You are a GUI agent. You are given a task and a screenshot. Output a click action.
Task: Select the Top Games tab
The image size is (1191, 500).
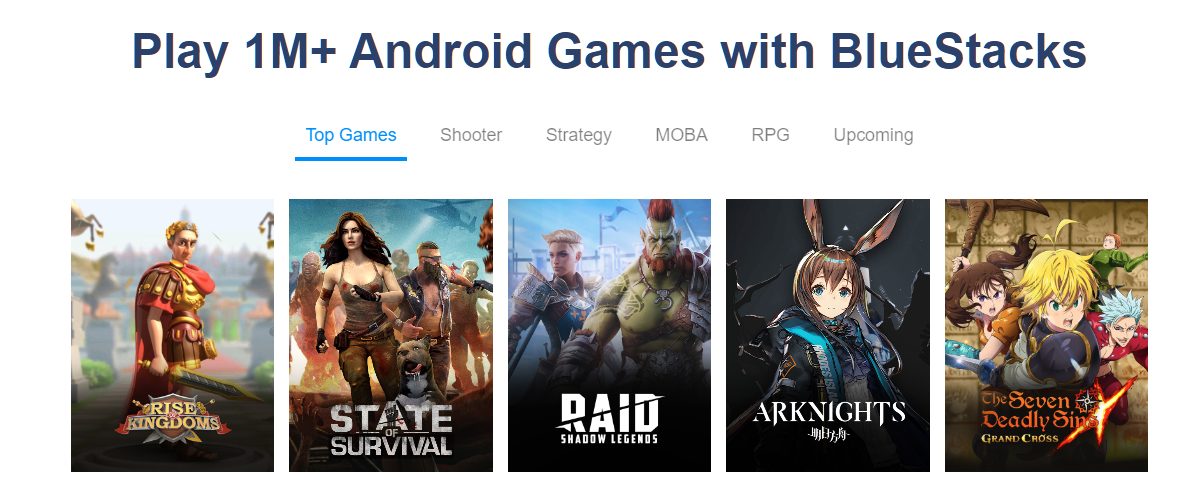[351, 135]
